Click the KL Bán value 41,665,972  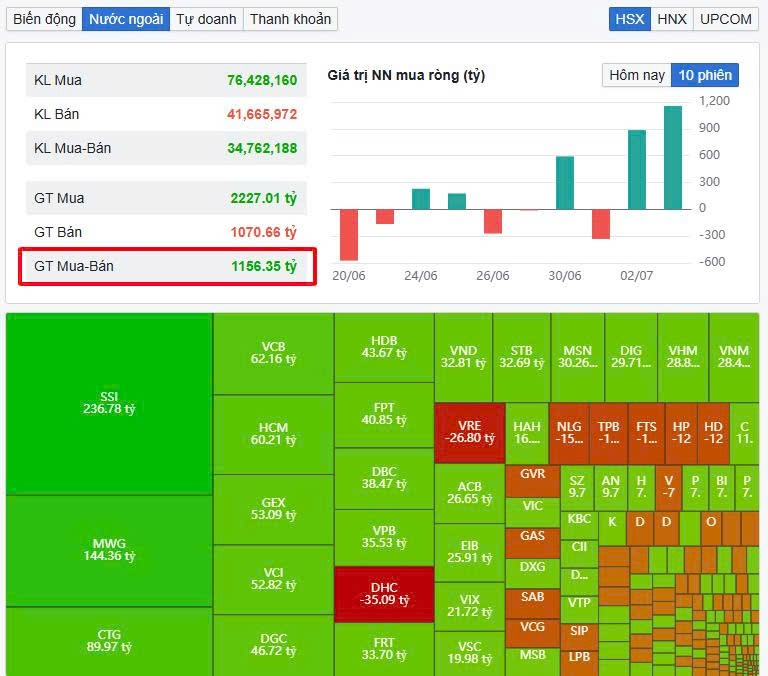(x=262, y=114)
